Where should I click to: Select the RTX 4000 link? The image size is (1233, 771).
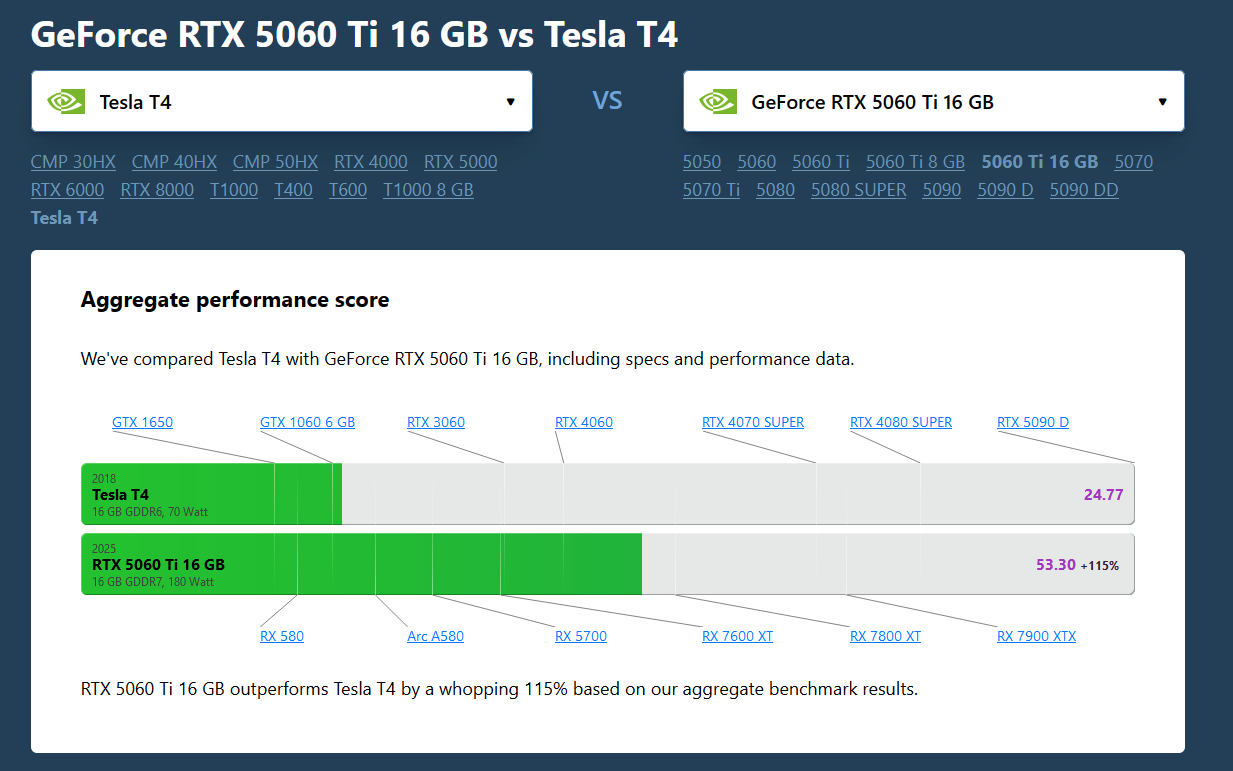(x=370, y=162)
